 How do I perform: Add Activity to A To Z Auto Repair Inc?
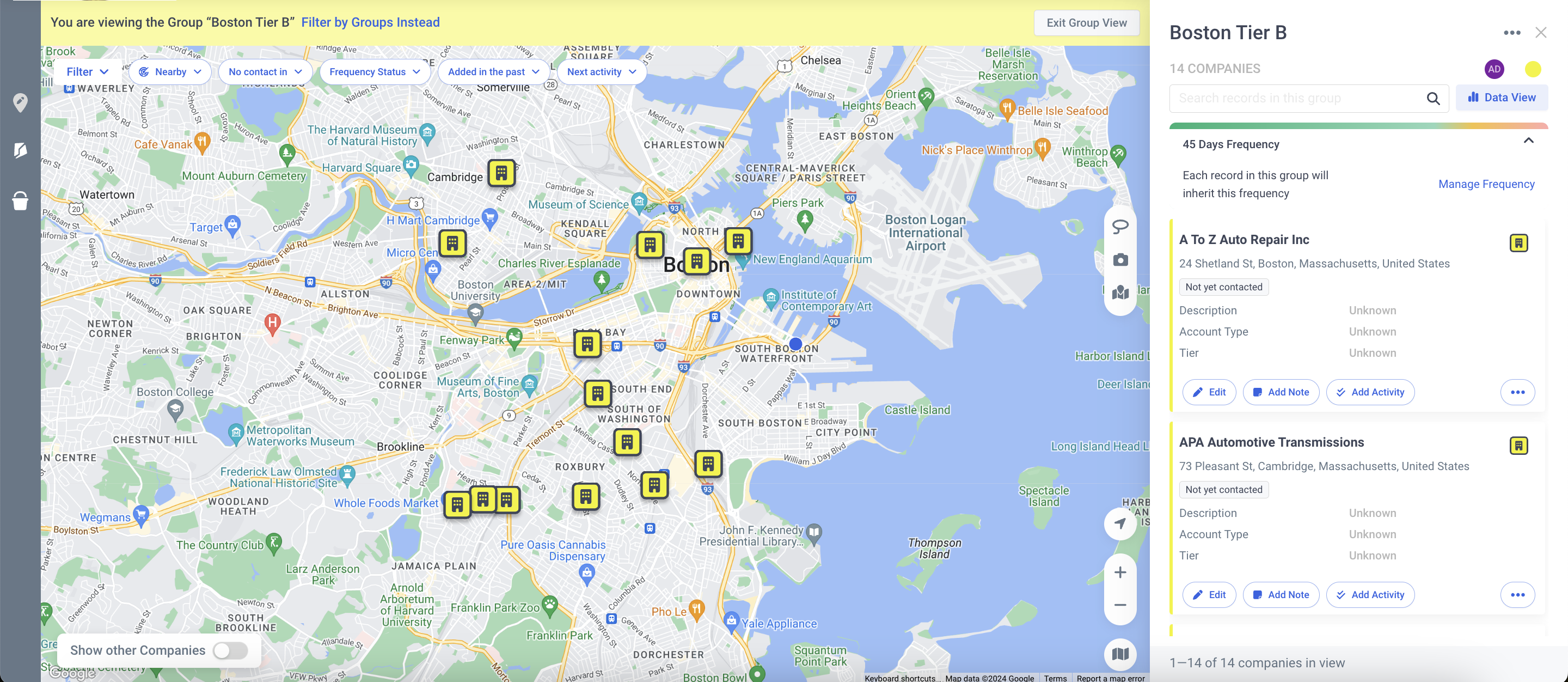(1370, 392)
